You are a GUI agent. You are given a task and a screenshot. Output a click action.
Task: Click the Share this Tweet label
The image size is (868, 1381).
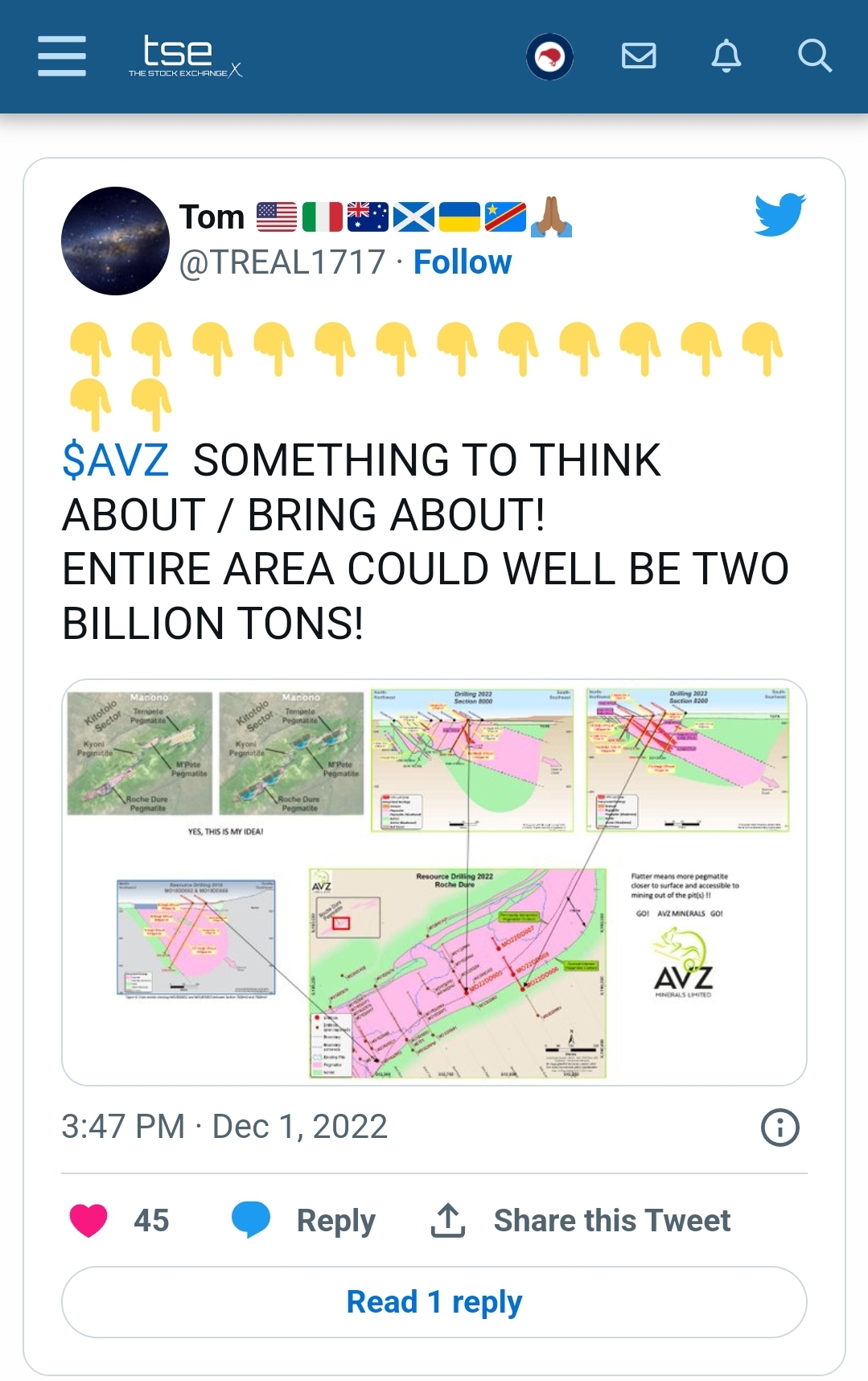tap(611, 1220)
